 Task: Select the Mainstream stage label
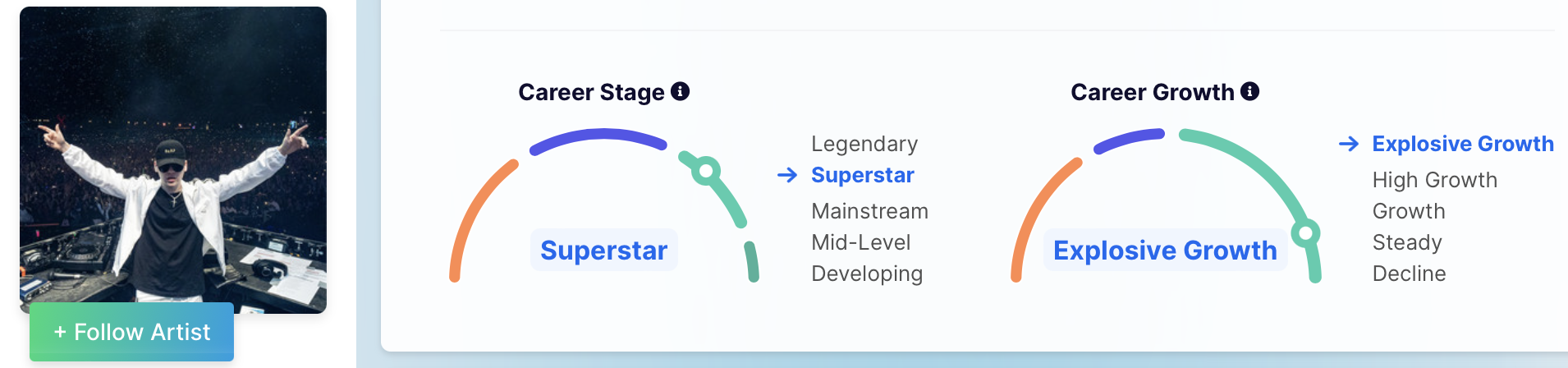coord(869,211)
